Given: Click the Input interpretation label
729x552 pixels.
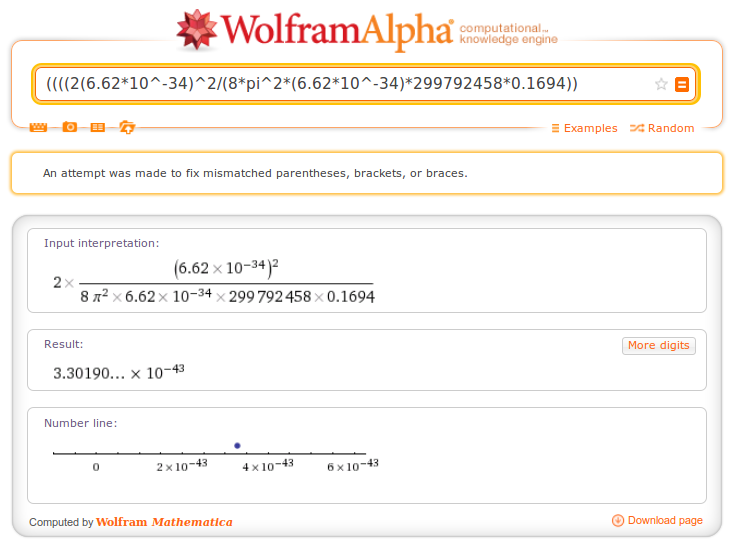Looking at the screenshot, I should (x=101, y=243).
